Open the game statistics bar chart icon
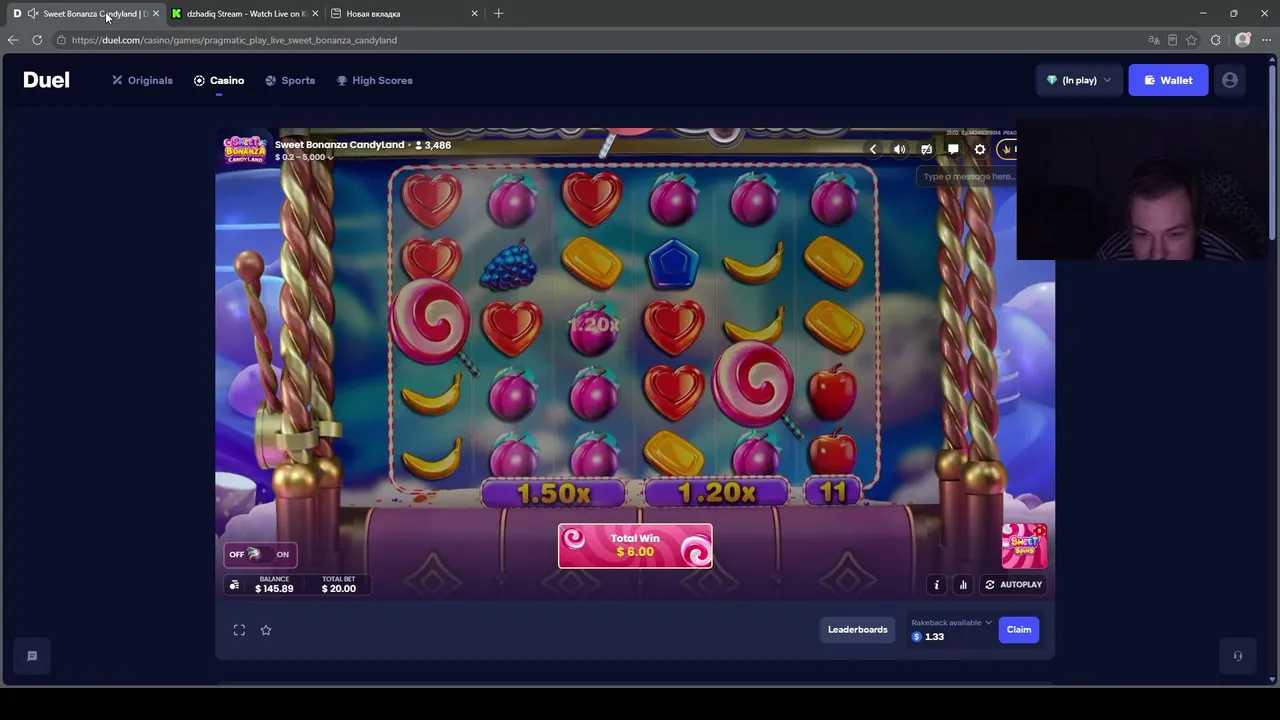1280x720 pixels. tap(963, 585)
